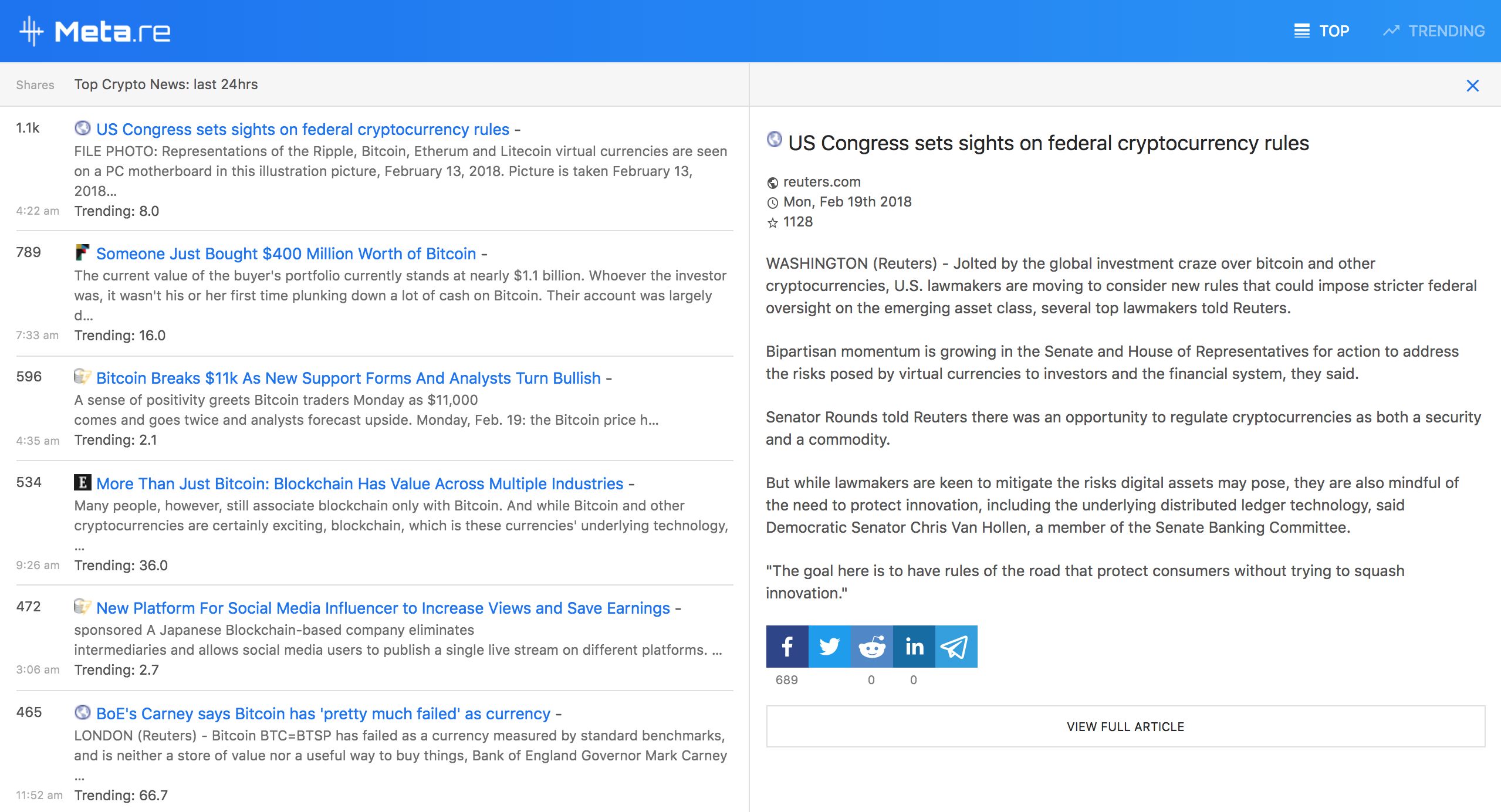Click the Forbes favicon next to Bitcoin purchase story
This screenshot has height=812, width=1501.
tap(83, 252)
